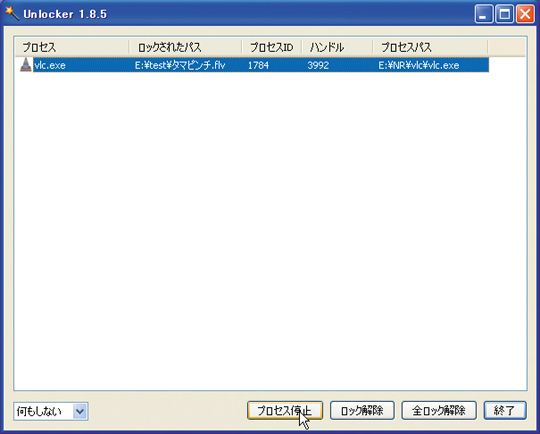Sort by the ロックされたパス column header
Viewport: 540px width, 434px height.
click(186, 47)
